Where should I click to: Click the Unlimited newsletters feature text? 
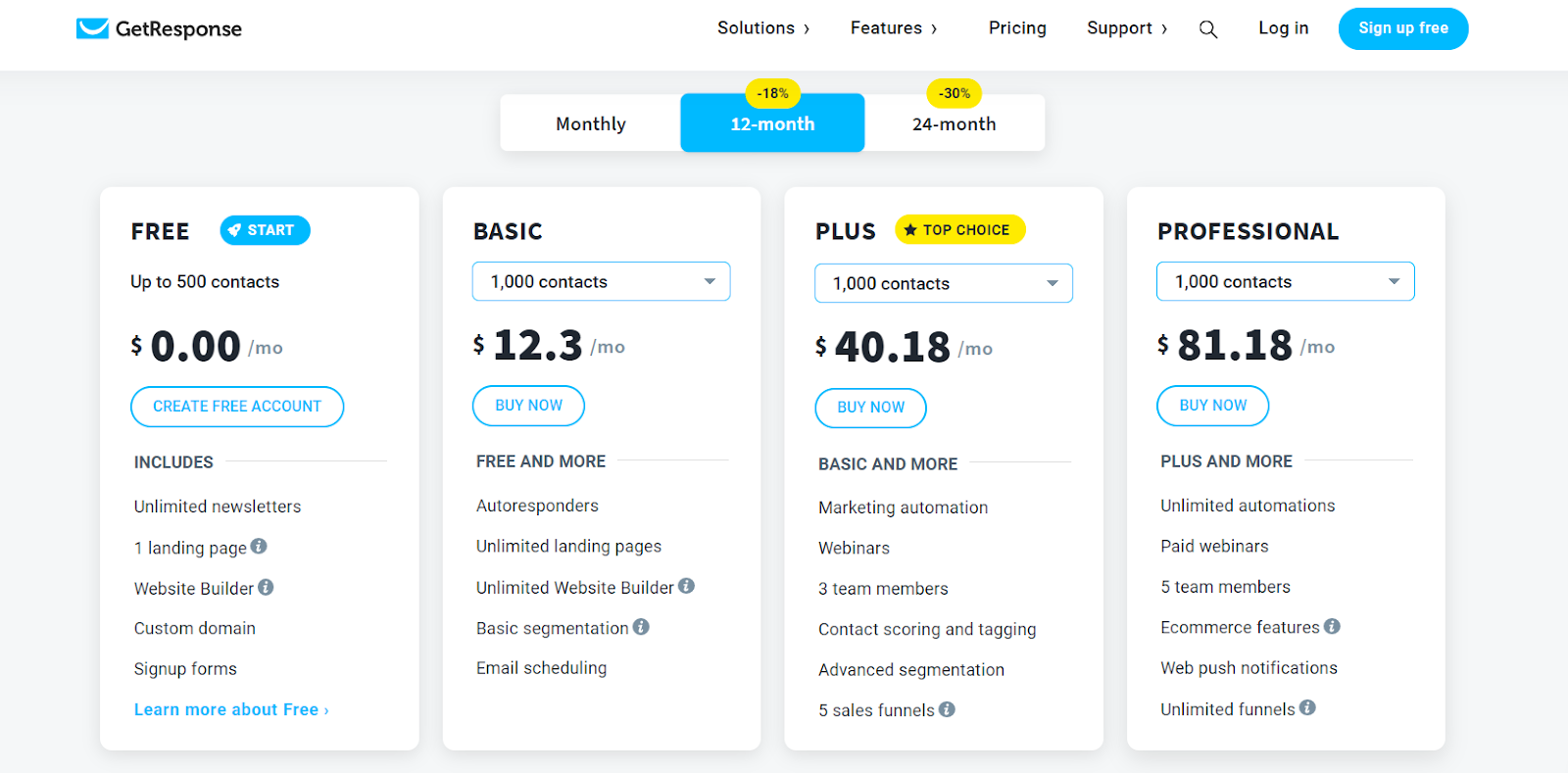pos(218,507)
